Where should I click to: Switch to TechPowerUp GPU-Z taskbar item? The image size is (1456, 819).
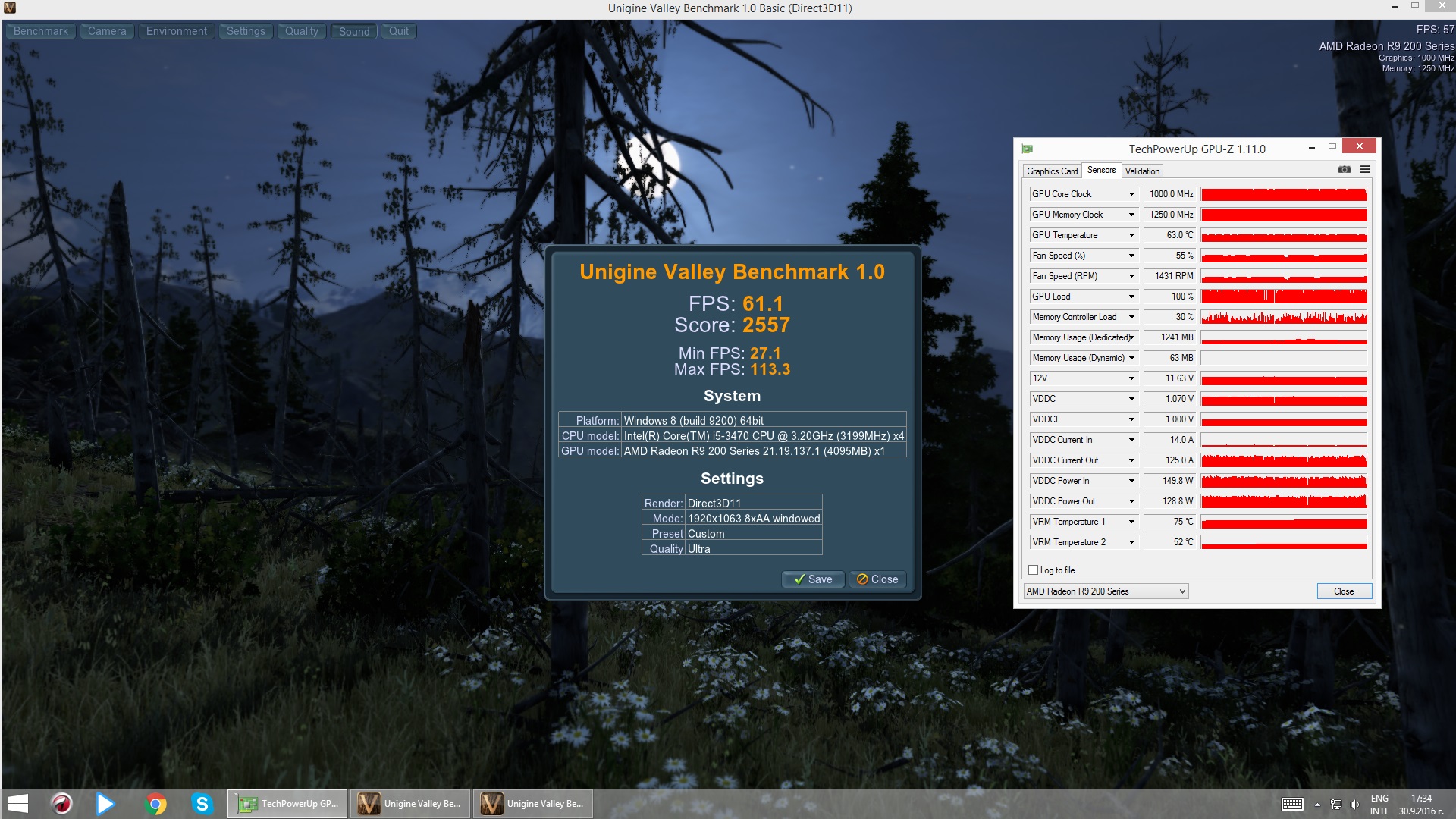(287, 804)
